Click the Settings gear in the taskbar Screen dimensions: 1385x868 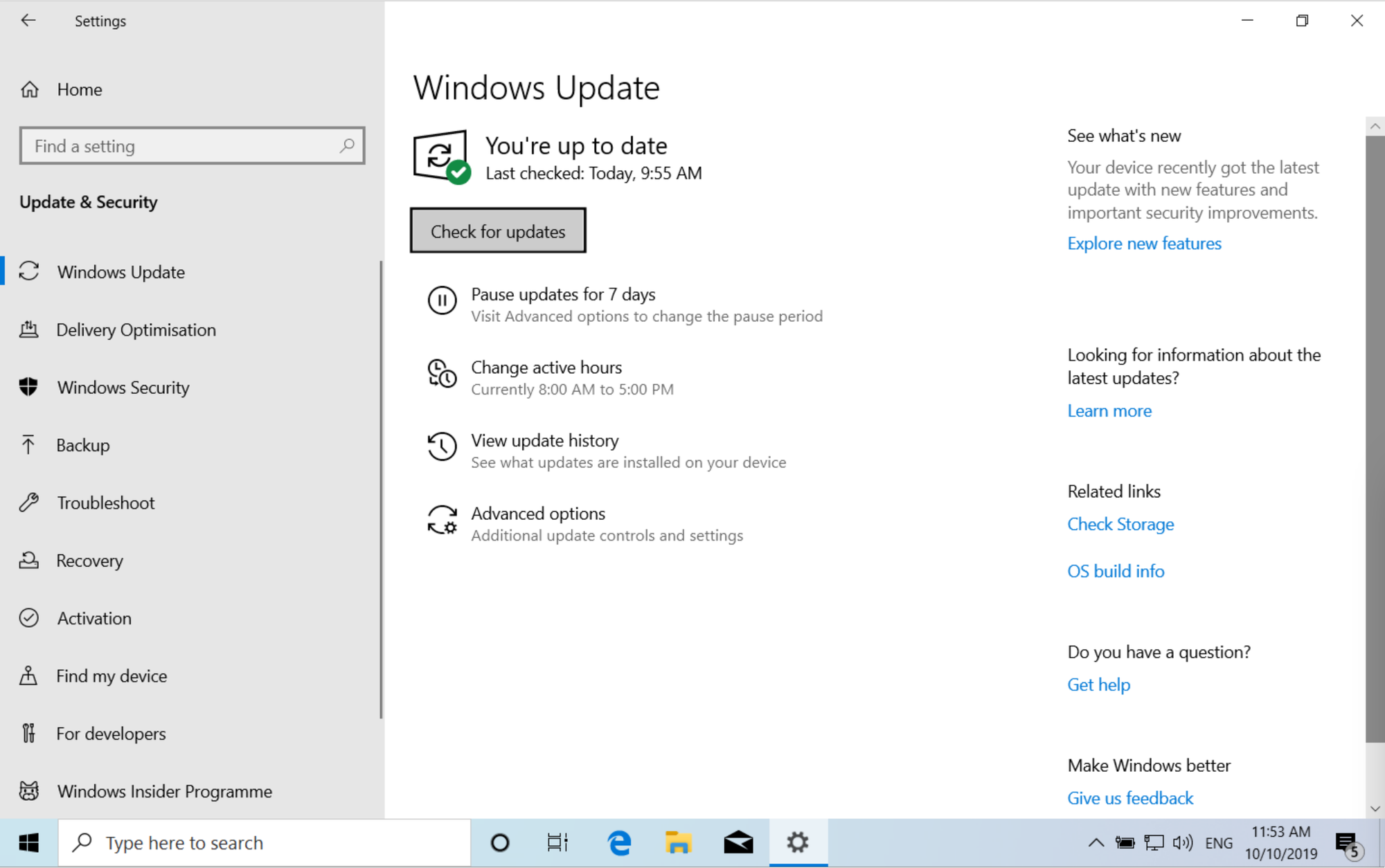[798, 842]
